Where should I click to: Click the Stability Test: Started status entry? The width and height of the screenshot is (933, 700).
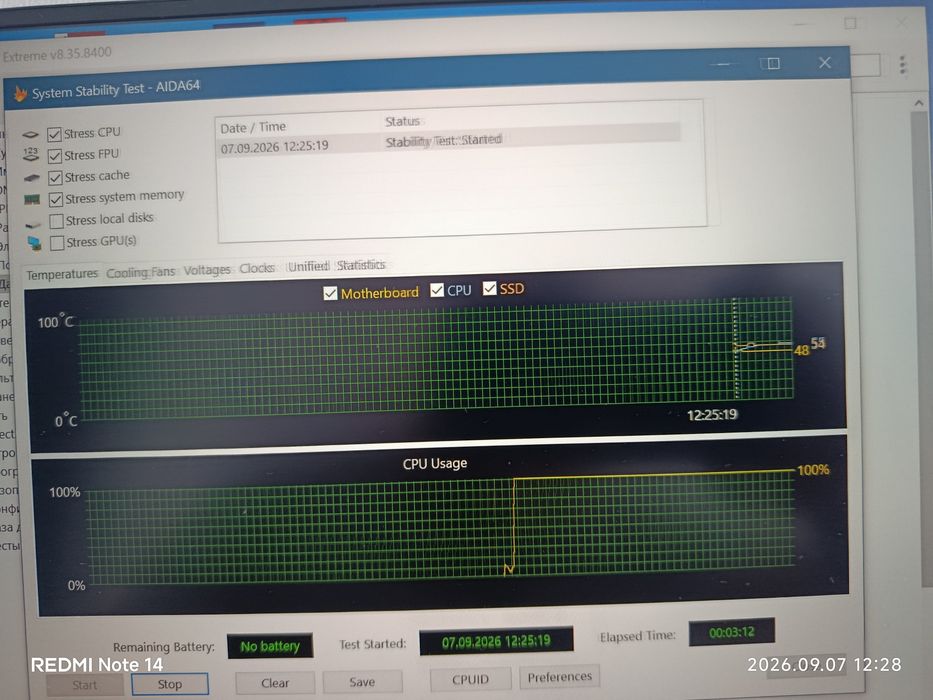click(x=443, y=141)
